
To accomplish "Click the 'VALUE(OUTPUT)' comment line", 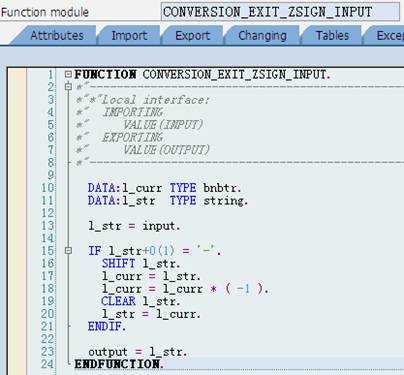I will [143, 150].
